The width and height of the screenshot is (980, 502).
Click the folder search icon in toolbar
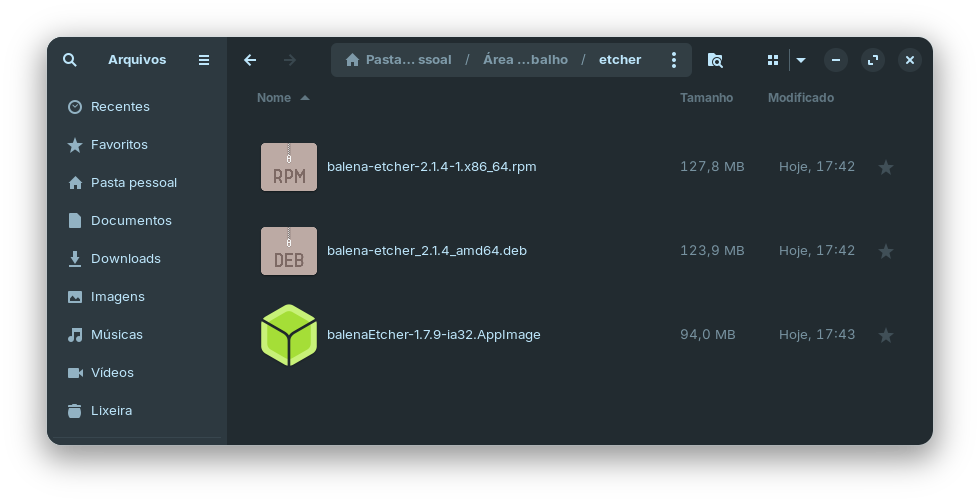coord(715,60)
